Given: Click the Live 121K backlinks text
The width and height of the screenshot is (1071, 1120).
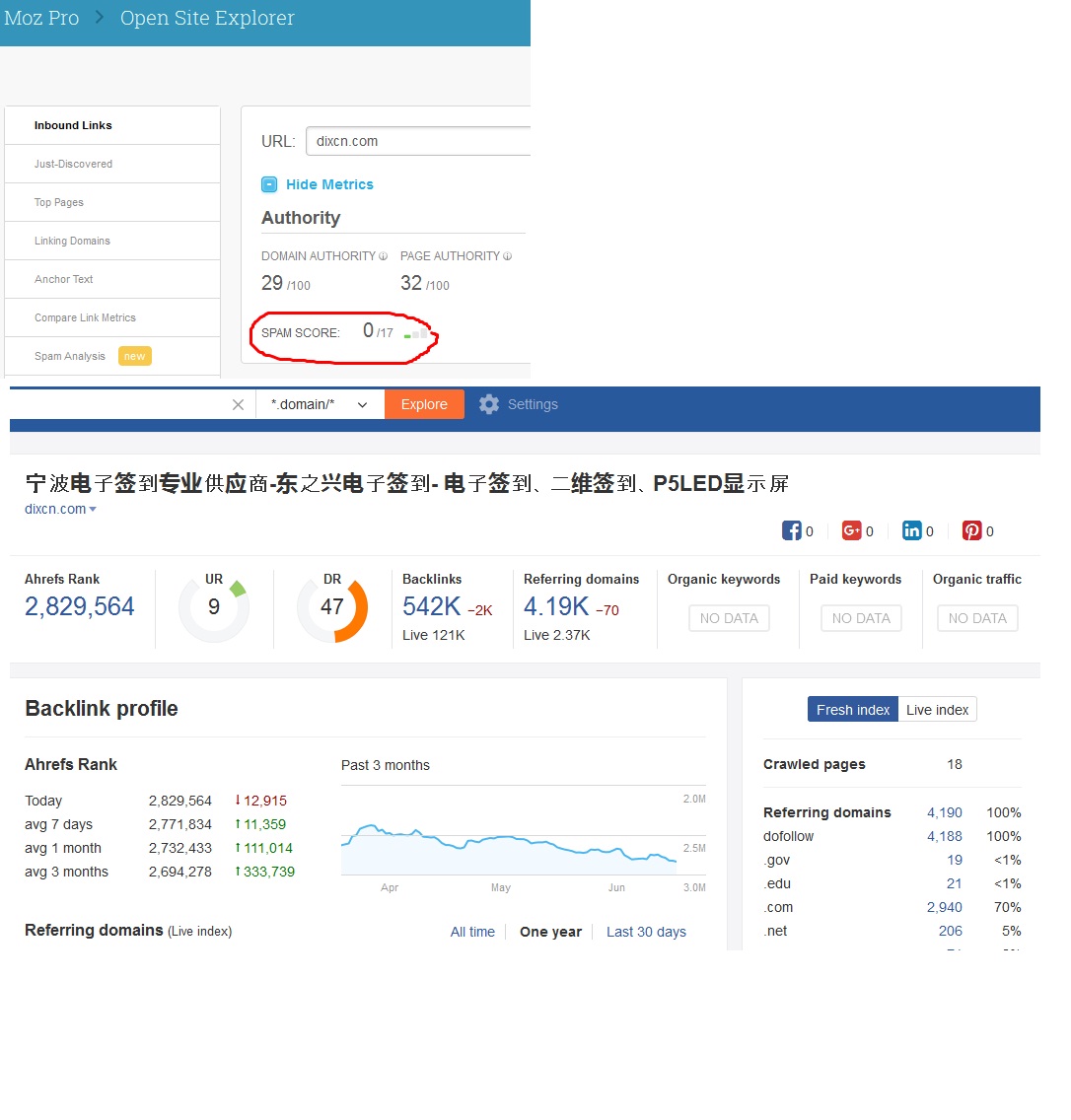Looking at the screenshot, I should point(434,635).
